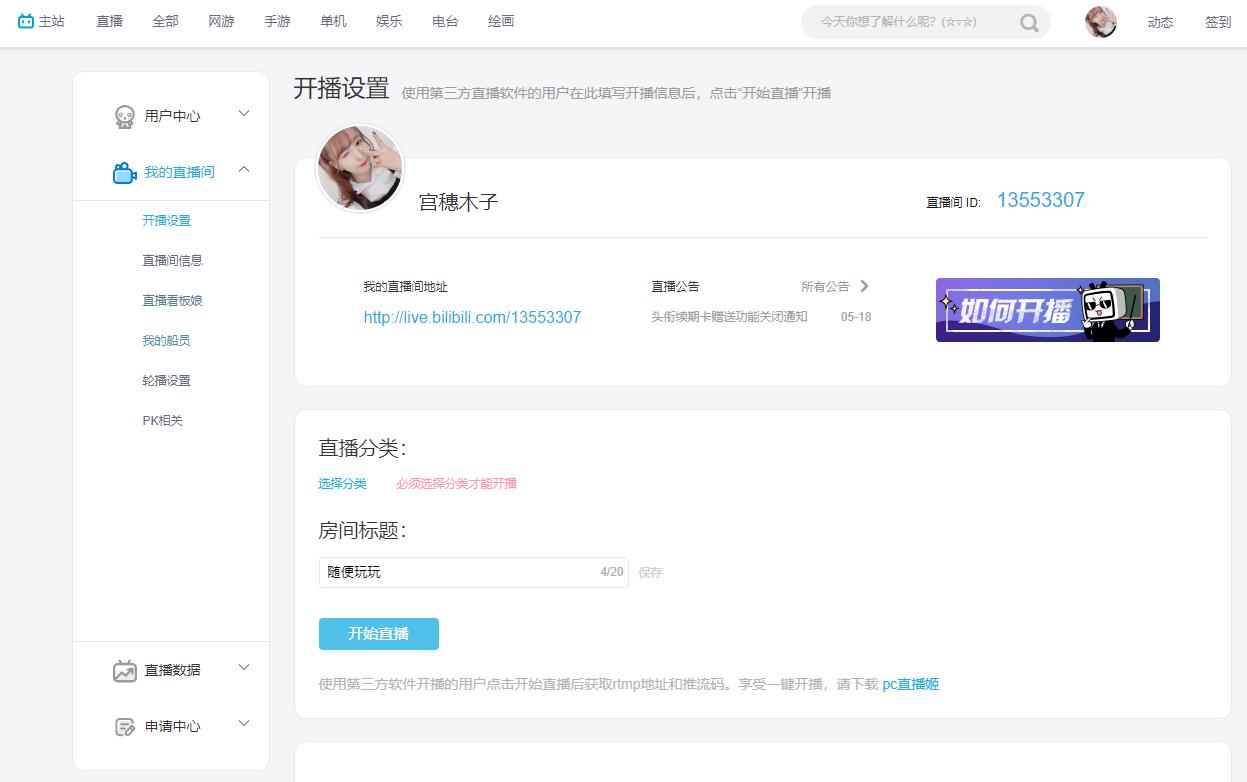The image size is (1247, 782).
Task: Click the 如何开播 banner image
Action: coord(1047,310)
